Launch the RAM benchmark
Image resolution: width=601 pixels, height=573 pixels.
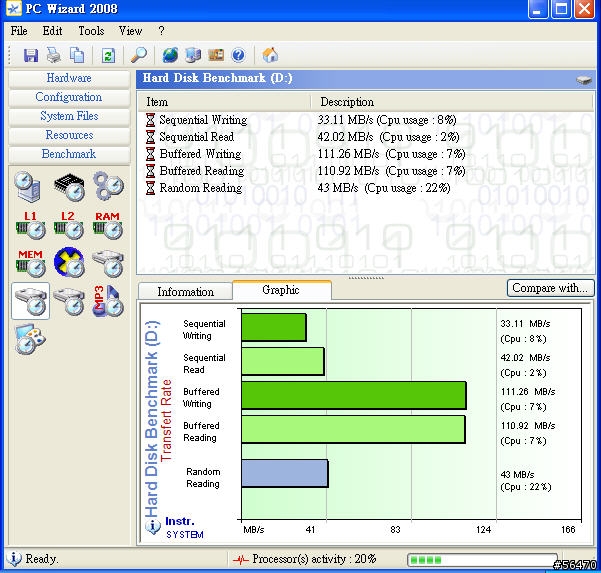point(108,225)
